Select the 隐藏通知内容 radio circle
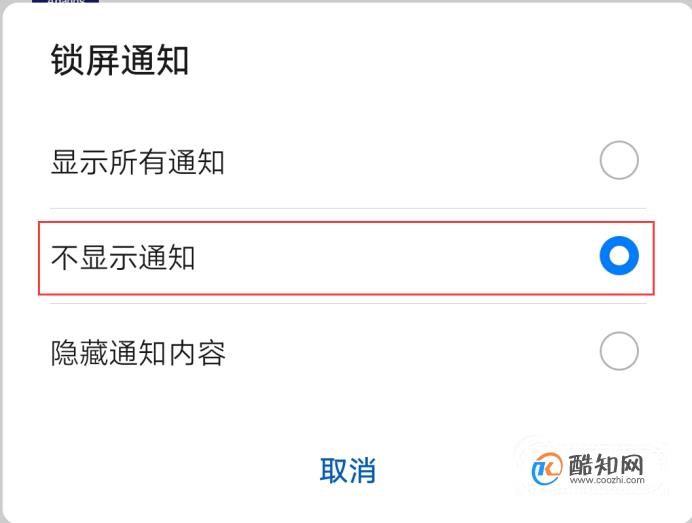The image size is (692, 523). click(x=619, y=351)
